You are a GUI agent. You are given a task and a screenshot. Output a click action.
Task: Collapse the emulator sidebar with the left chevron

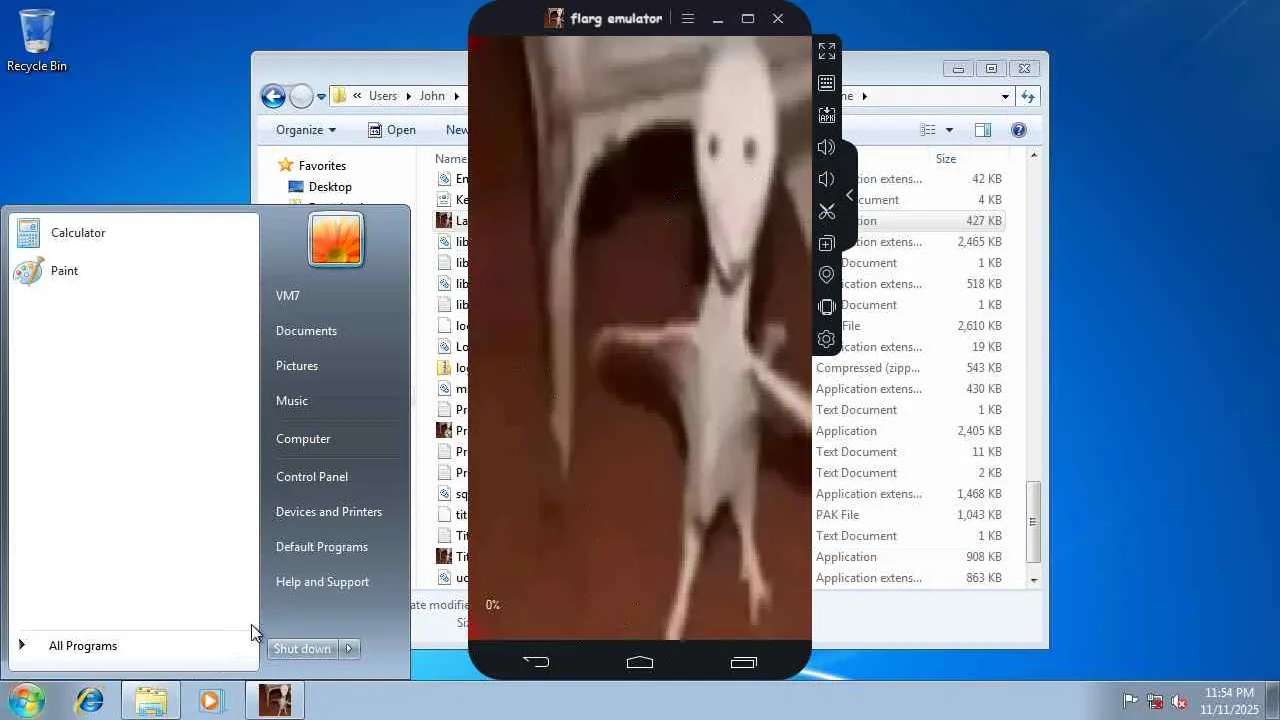click(849, 195)
